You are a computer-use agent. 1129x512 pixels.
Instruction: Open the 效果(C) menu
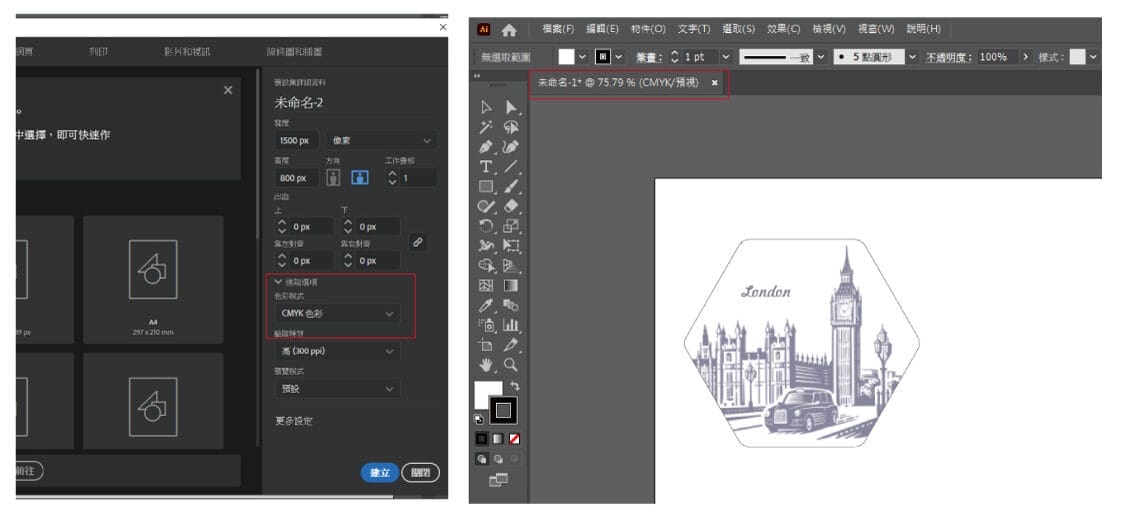point(783,29)
